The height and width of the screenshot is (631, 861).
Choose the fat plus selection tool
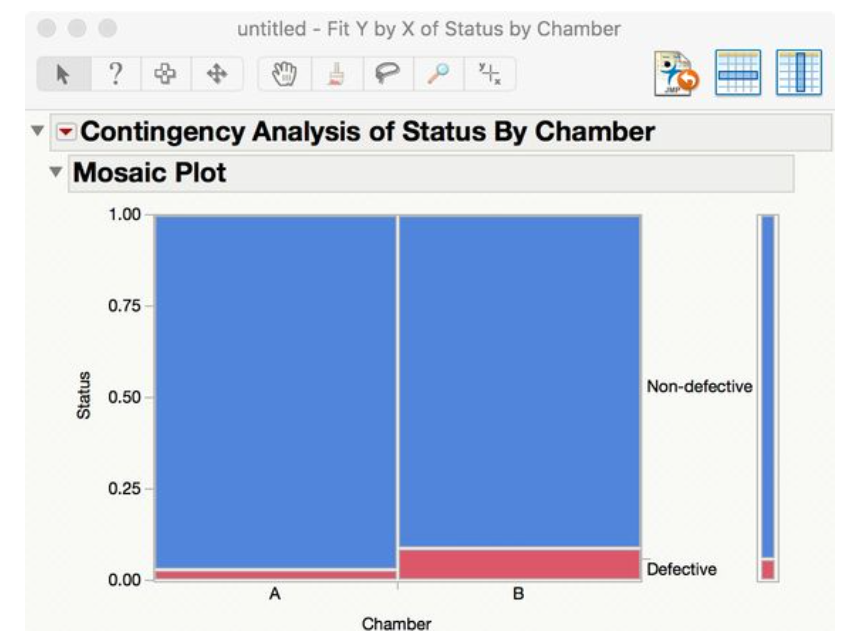(165, 73)
